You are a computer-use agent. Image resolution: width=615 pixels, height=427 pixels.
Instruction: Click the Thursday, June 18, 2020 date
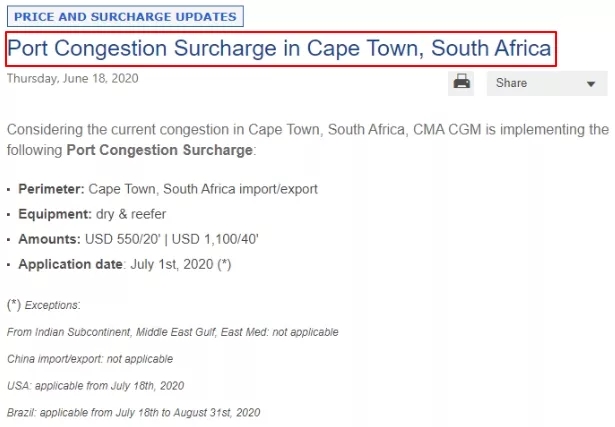pyautogui.click(x=72, y=78)
